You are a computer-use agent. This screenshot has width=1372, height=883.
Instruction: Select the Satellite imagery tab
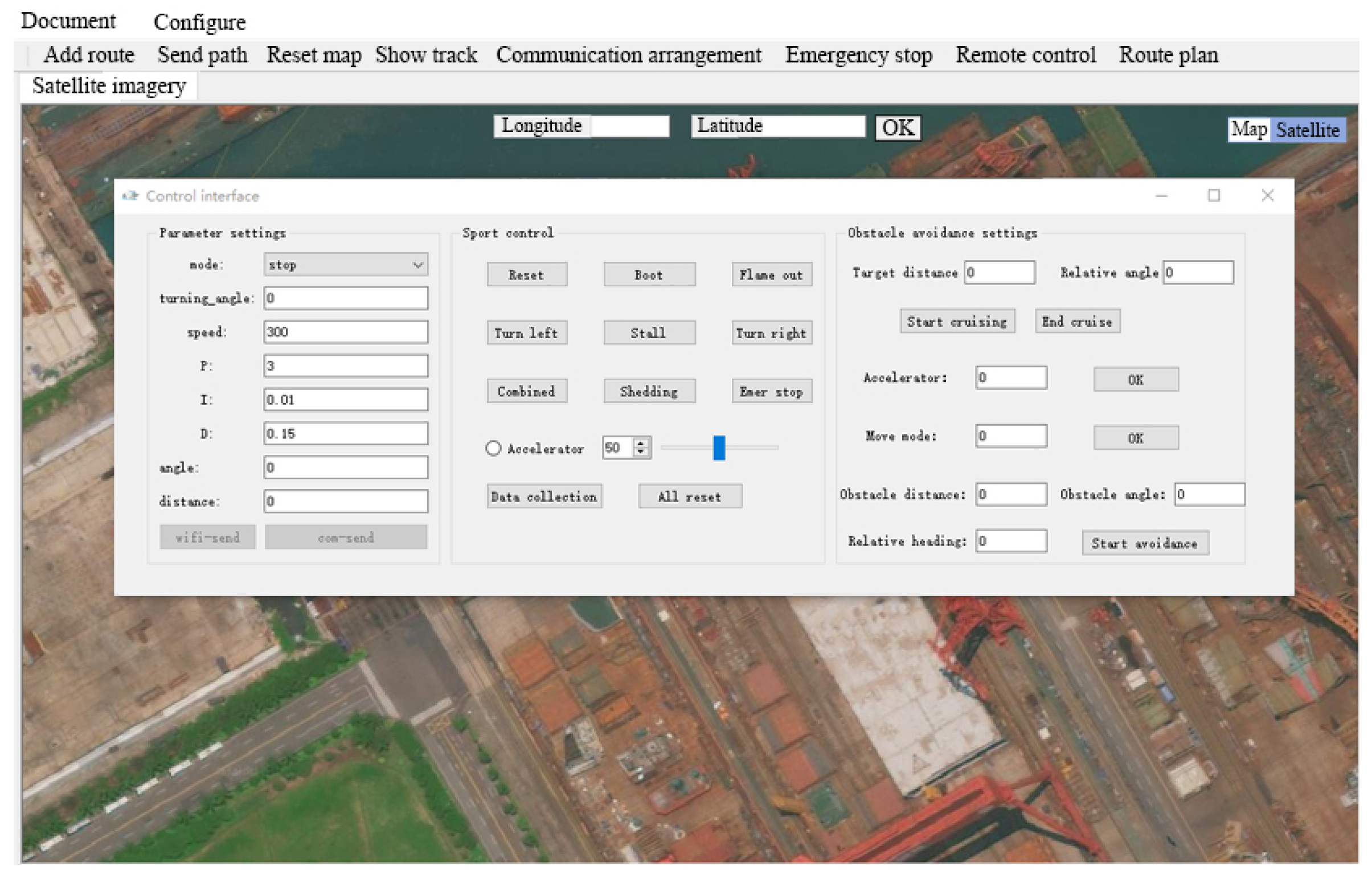pos(109,86)
